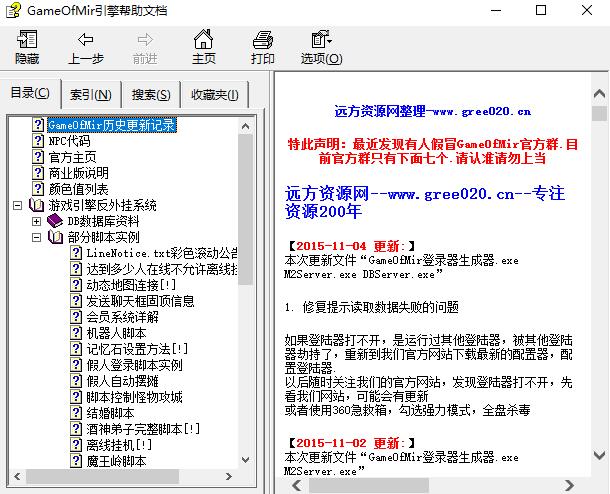Click page icon beside 发送聊天框固顶信息

click(x=76, y=301)
